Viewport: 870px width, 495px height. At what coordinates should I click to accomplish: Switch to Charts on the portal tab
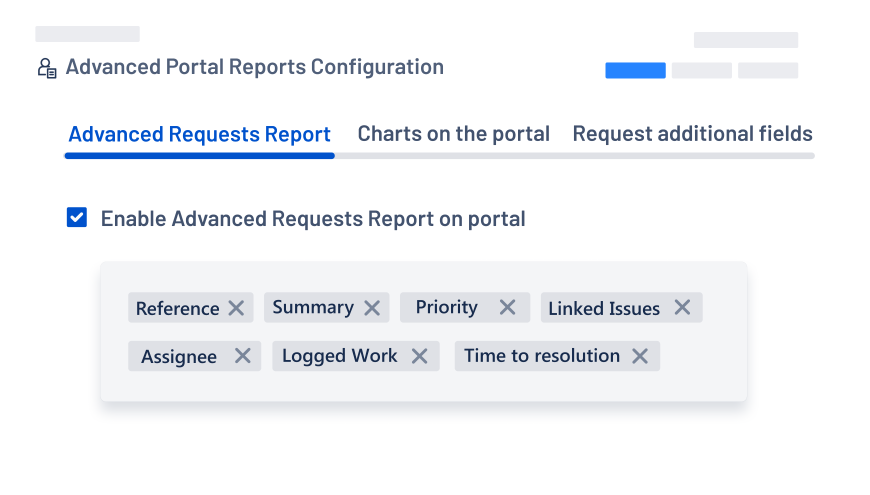point(453,134)
